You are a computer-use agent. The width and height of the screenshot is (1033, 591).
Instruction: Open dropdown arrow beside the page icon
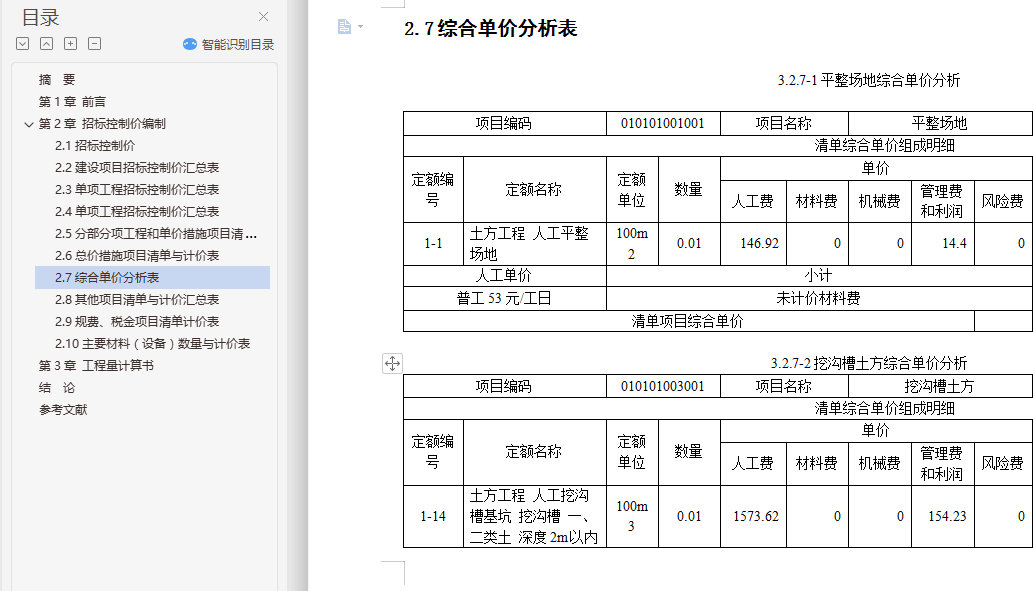[x=360, y=27]
